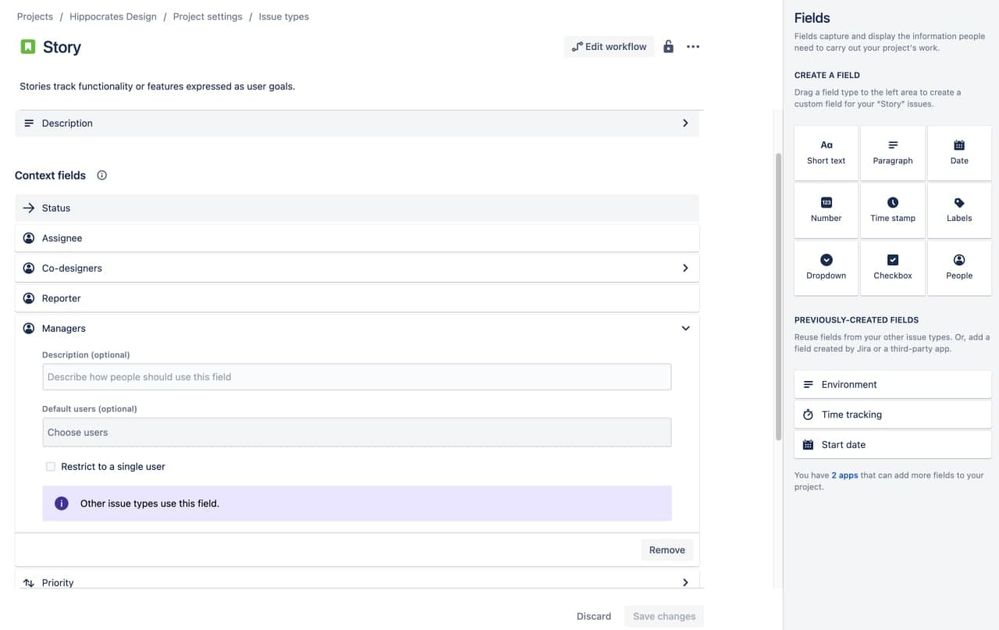The image size is (999, 630).
Task: Click the CREATE A FIELD heading
Action: coord(826,75)
